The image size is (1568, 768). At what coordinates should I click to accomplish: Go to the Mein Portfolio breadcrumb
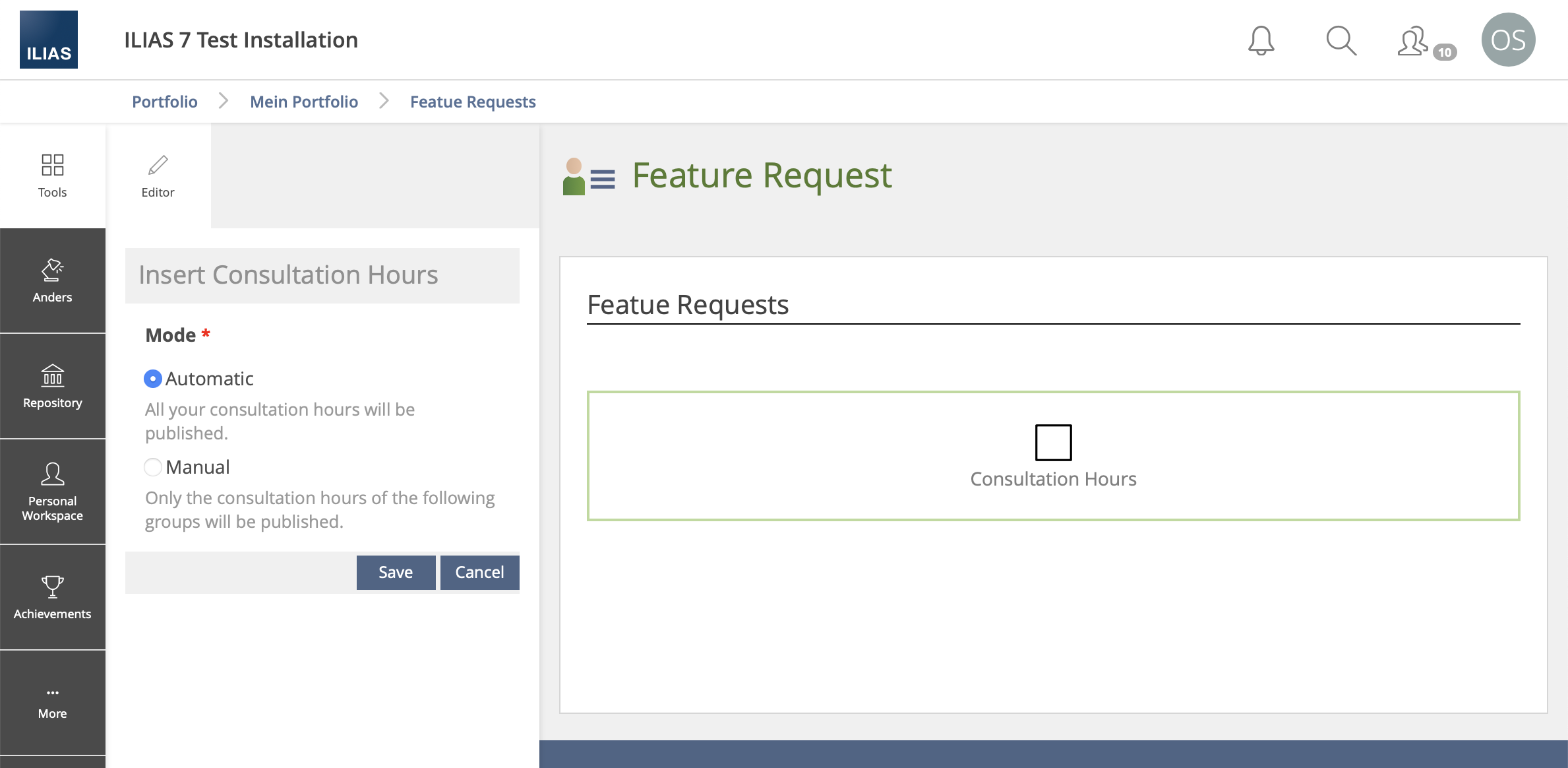point(304,102)
